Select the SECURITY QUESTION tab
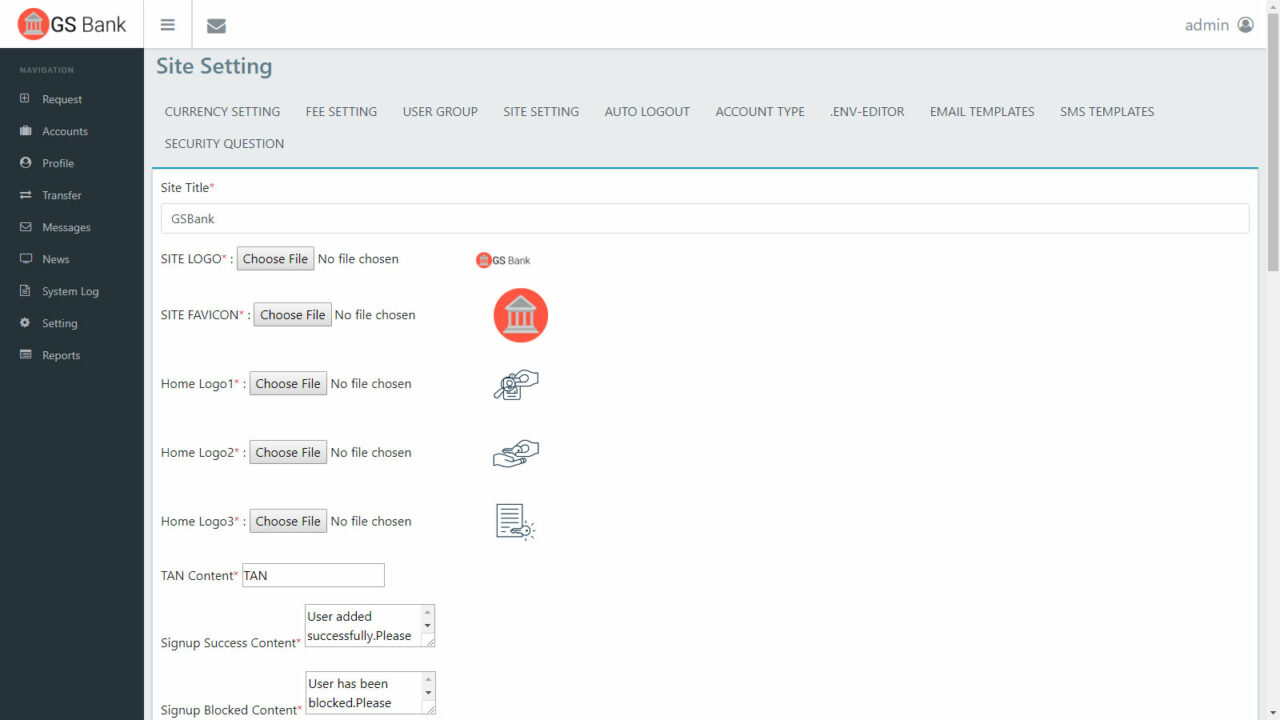Viewport: 1280px width, 720px height. click(223, 143)
